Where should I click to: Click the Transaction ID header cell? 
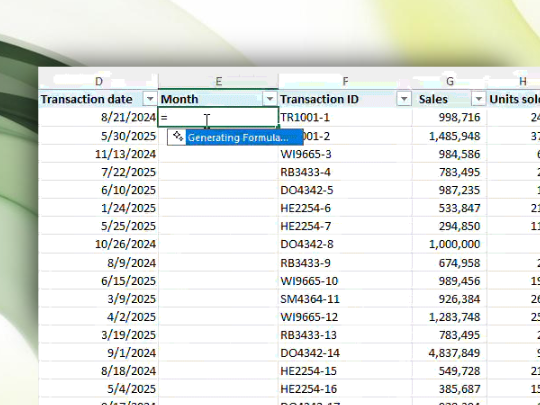tap(345, 99)
